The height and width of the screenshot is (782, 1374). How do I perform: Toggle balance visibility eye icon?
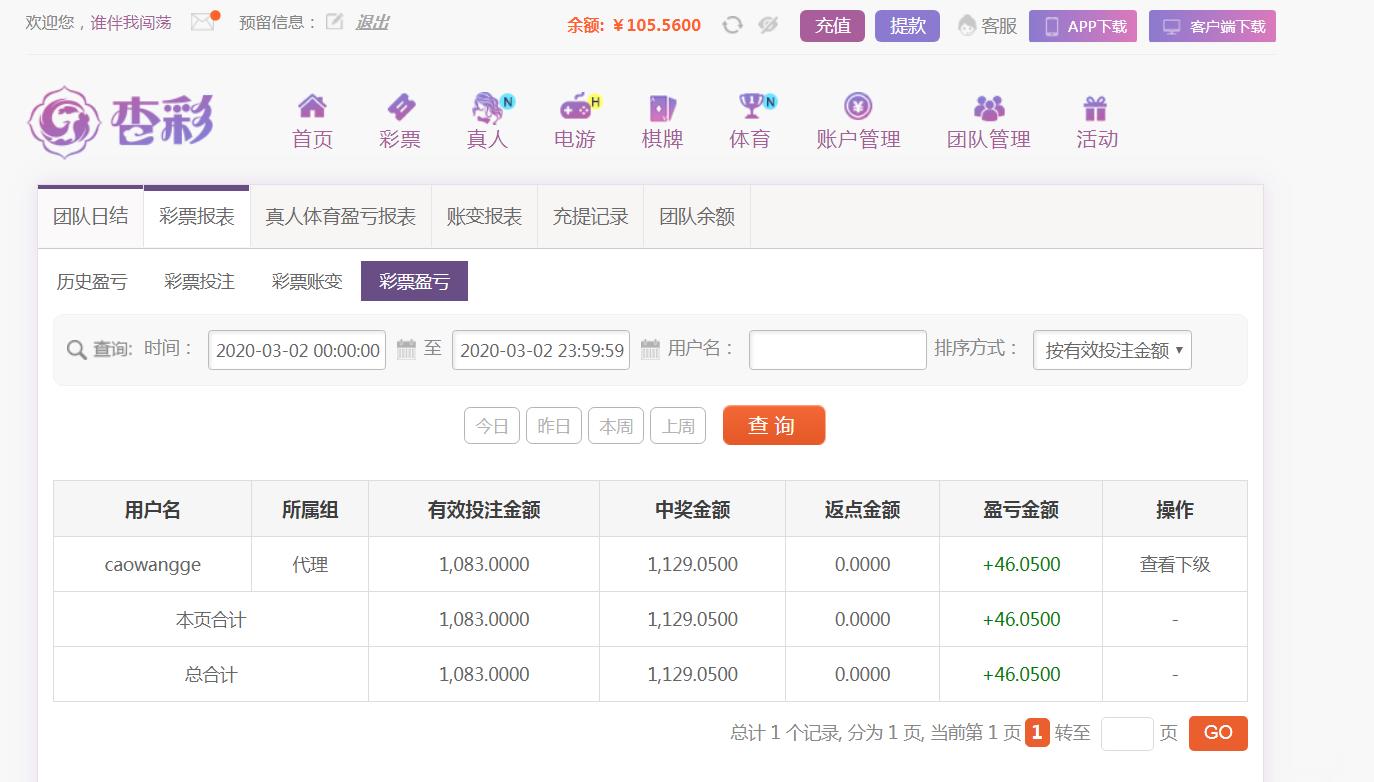point(768,25)
